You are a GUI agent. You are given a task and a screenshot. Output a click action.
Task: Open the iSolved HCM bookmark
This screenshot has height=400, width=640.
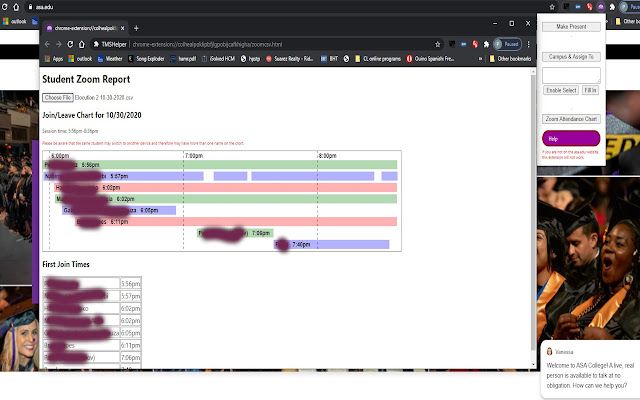pos(218,59)
